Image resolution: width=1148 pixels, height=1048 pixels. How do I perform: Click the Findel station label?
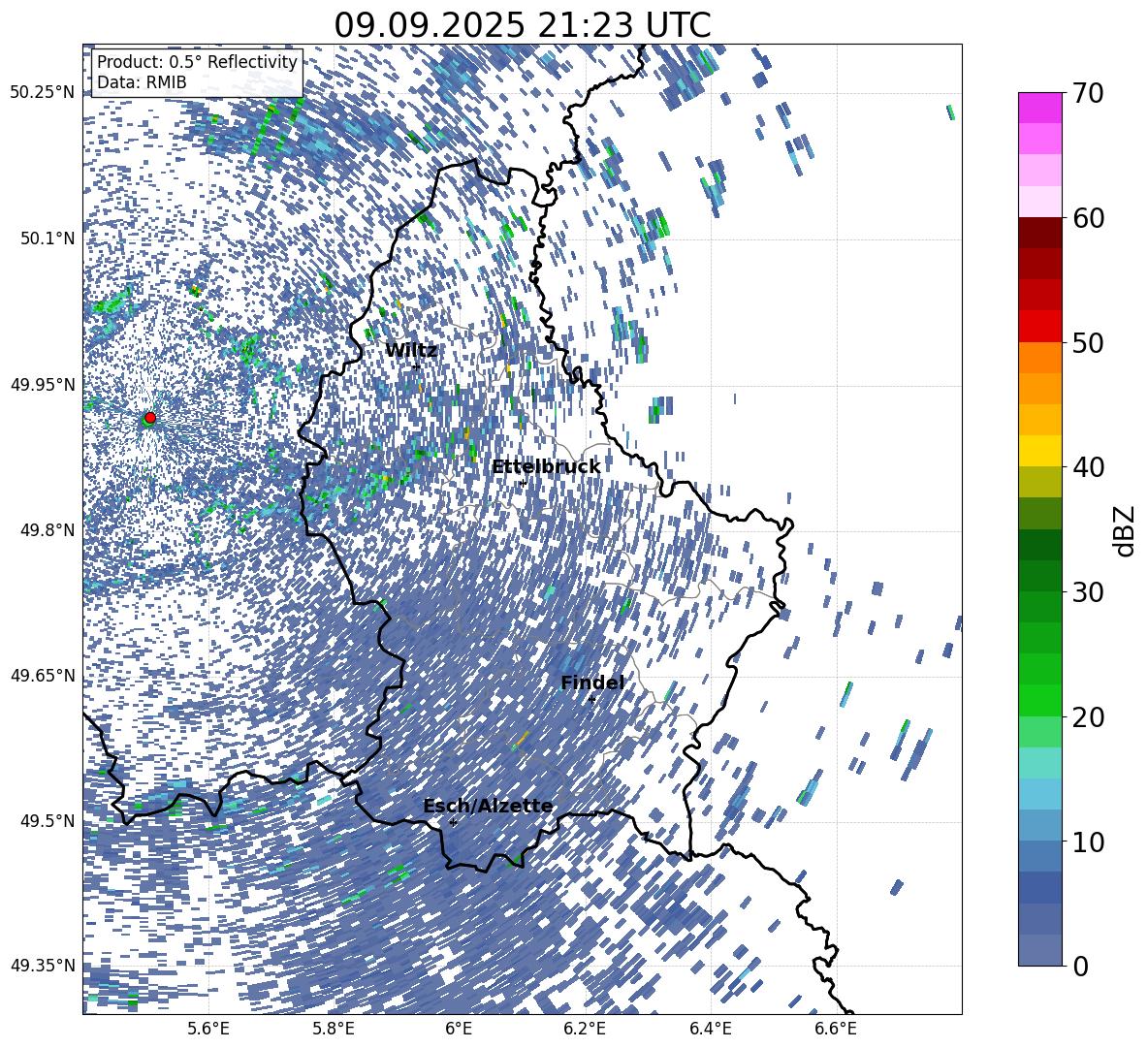(592, 683)
